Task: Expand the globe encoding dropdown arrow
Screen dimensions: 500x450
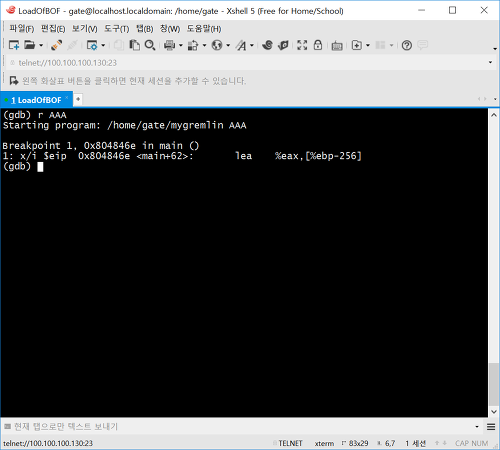Action: (228, 45)
